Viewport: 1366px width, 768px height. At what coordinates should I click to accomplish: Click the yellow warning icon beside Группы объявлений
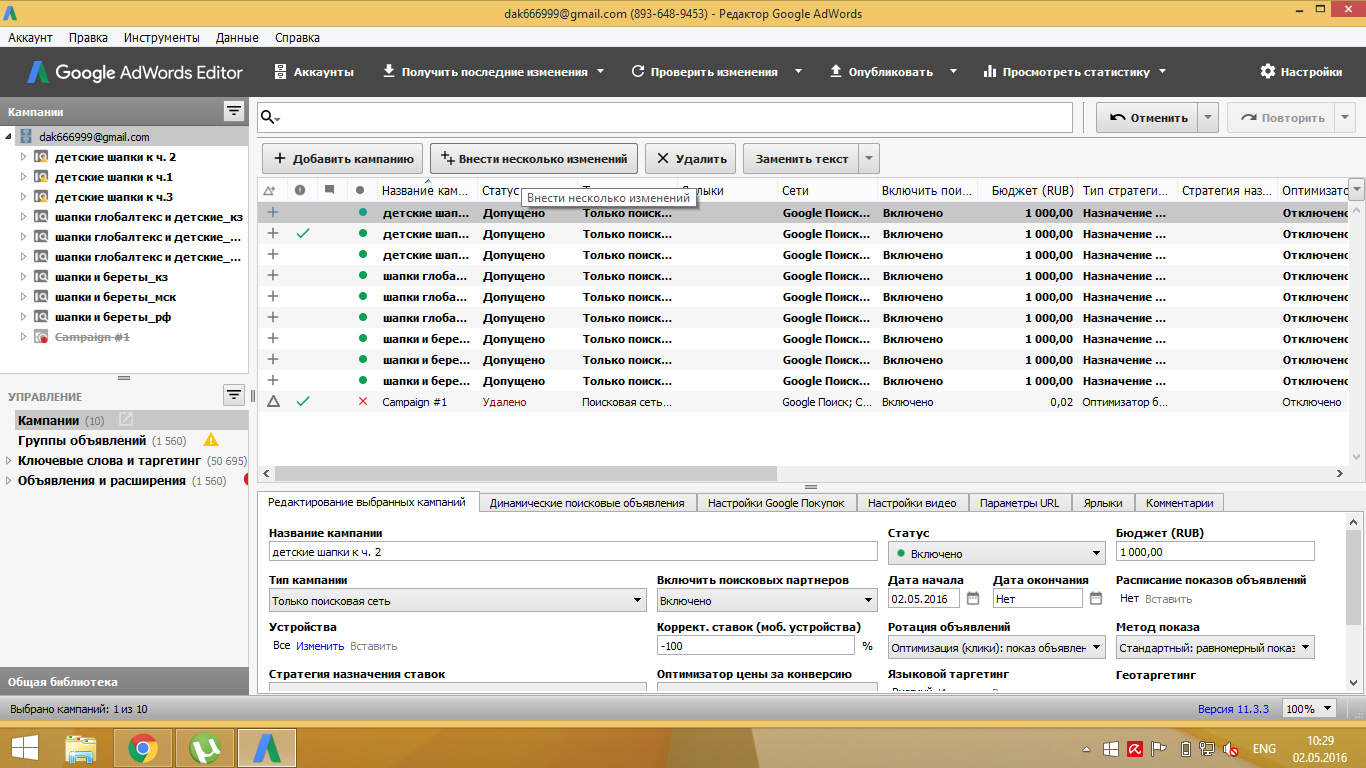pos(211,440)
